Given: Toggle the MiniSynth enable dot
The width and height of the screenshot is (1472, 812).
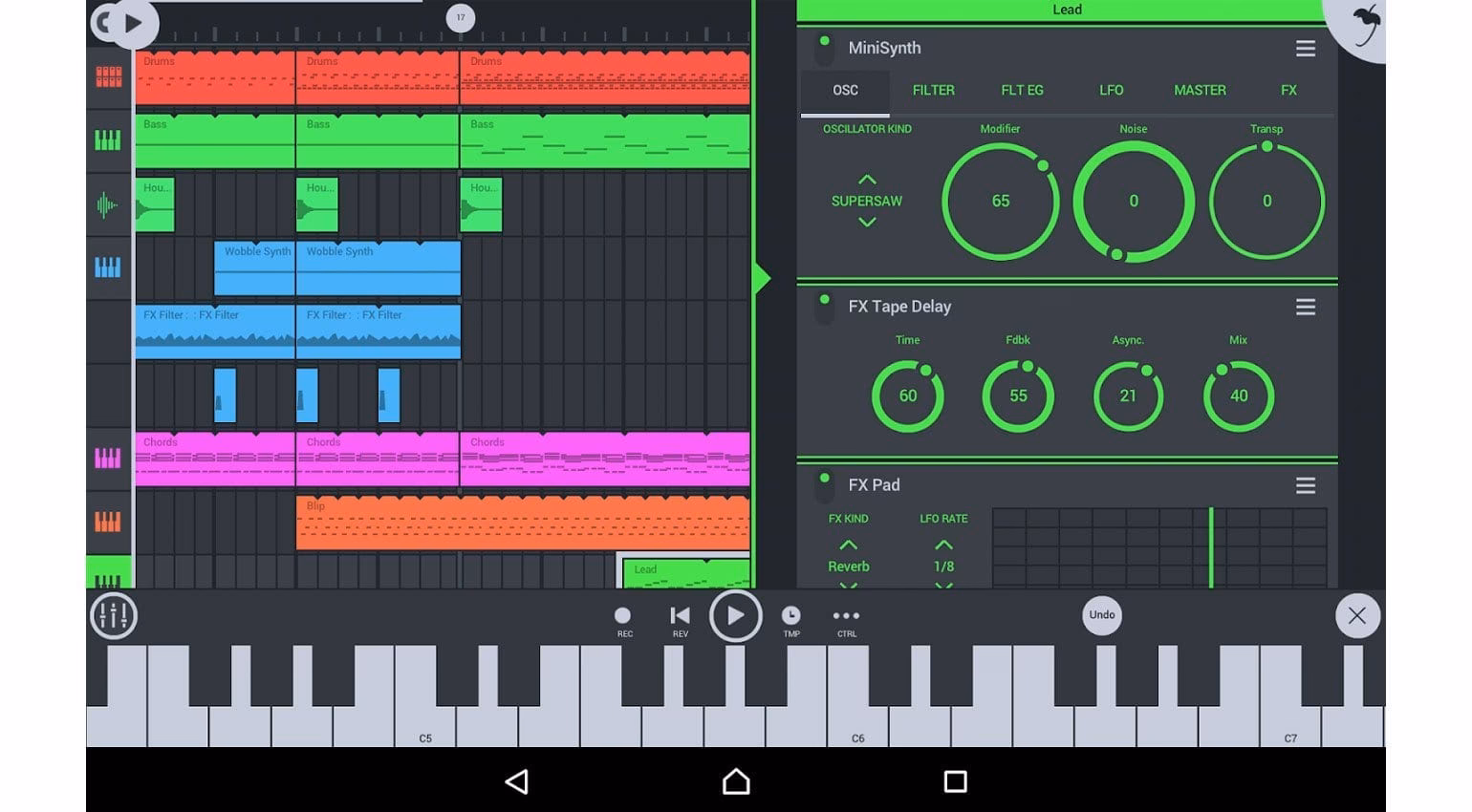Looking at the screenshot, I should [823, 39].
